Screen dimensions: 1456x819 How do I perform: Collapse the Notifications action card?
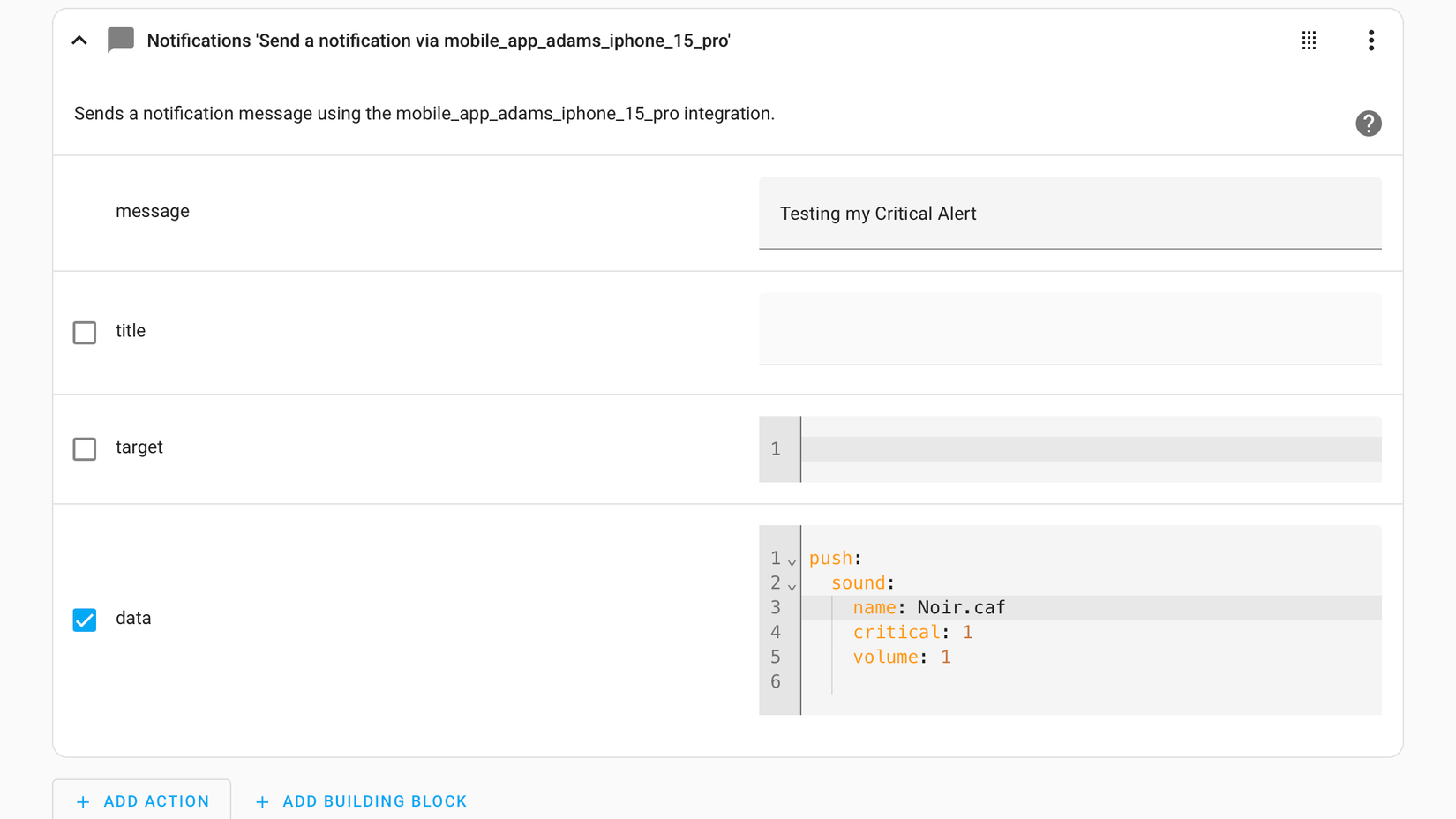(79, 40)
